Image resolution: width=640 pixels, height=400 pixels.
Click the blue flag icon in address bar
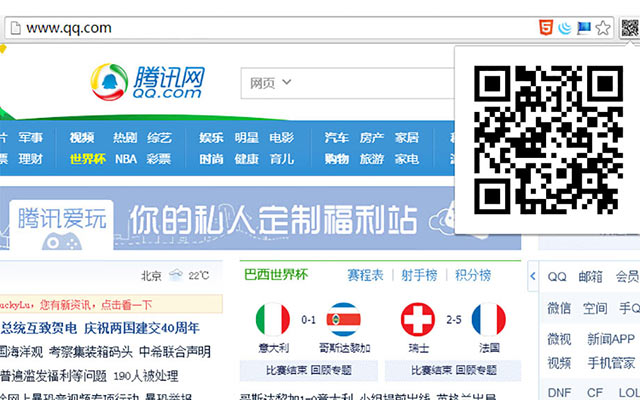coord(584,28)
